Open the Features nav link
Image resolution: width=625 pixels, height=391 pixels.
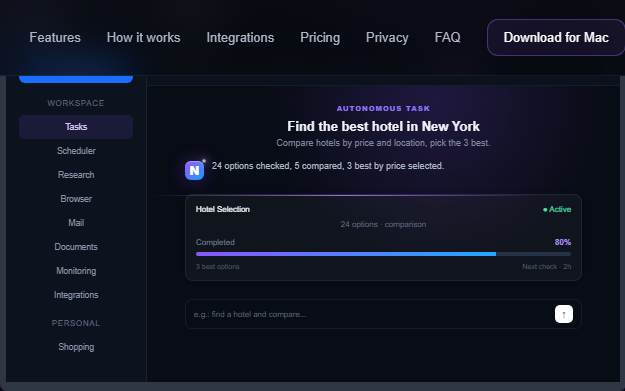pos(55,37)
